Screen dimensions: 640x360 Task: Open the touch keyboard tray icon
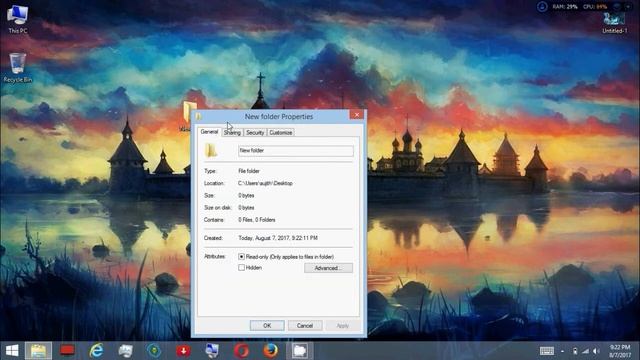click(x=547, y=351)
